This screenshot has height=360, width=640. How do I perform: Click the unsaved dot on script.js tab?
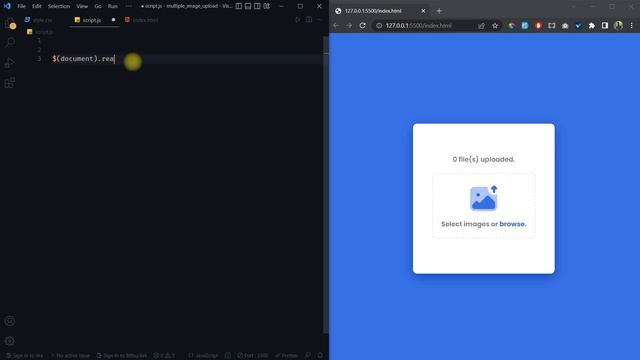113,20
